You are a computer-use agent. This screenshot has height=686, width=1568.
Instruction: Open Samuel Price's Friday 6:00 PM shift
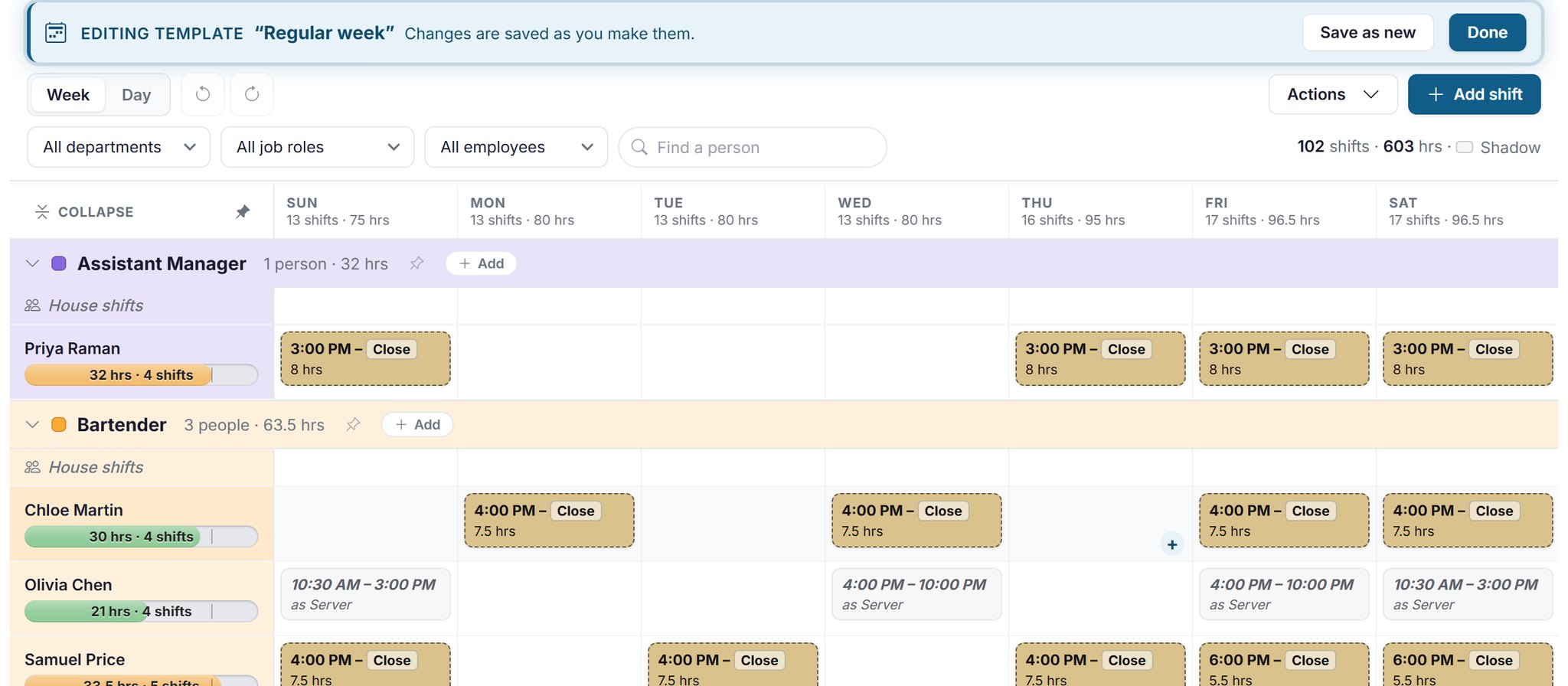(1284, 665)
